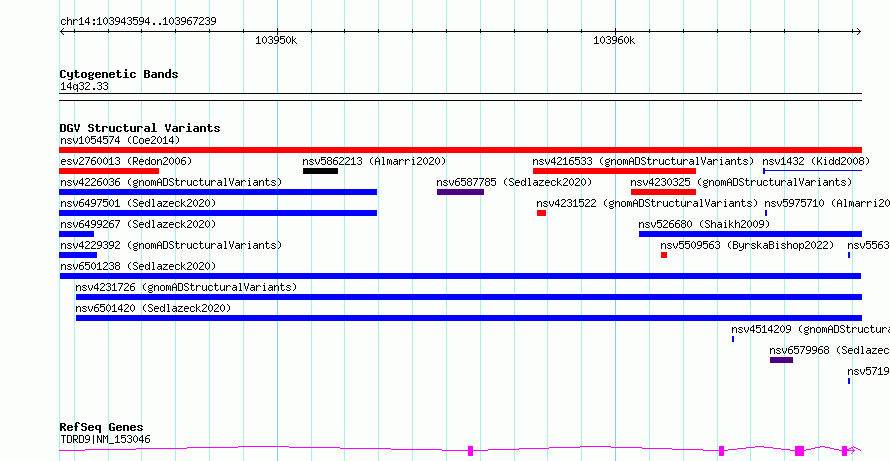Click the purple nsv6587785 variant bar
890x461 pixels.
pyautogui.click(x=460, y=192)
